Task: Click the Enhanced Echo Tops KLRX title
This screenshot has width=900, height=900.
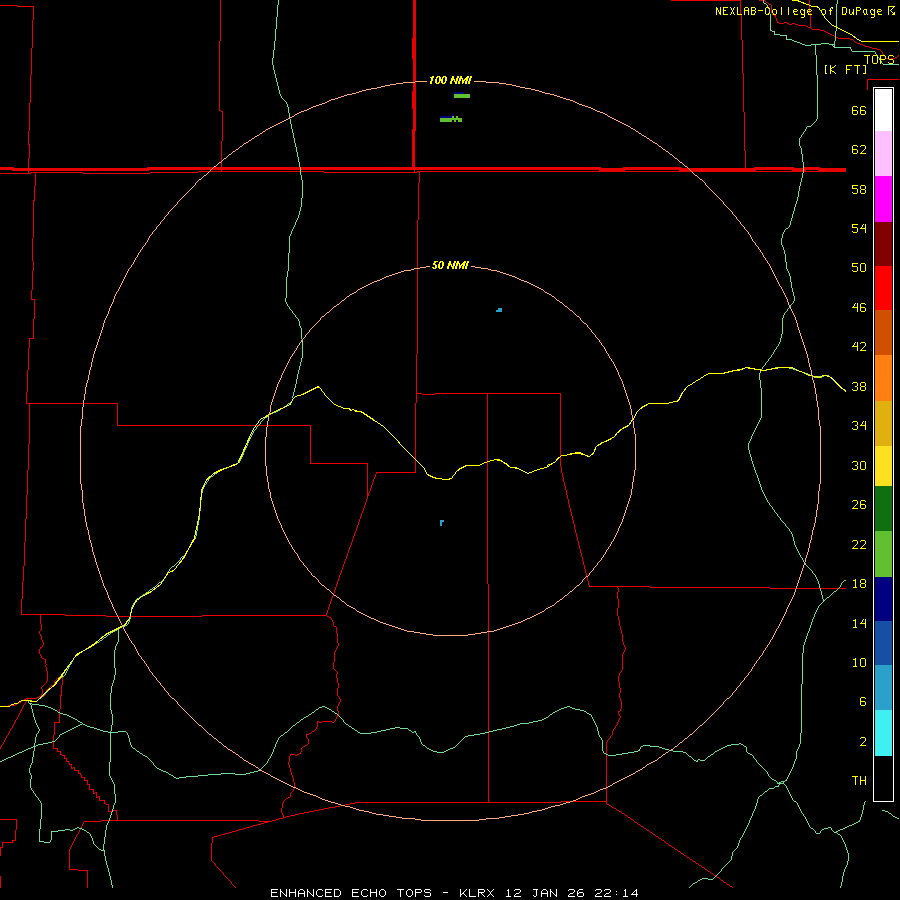Action: pyautogui.click(x=454, y=893)
